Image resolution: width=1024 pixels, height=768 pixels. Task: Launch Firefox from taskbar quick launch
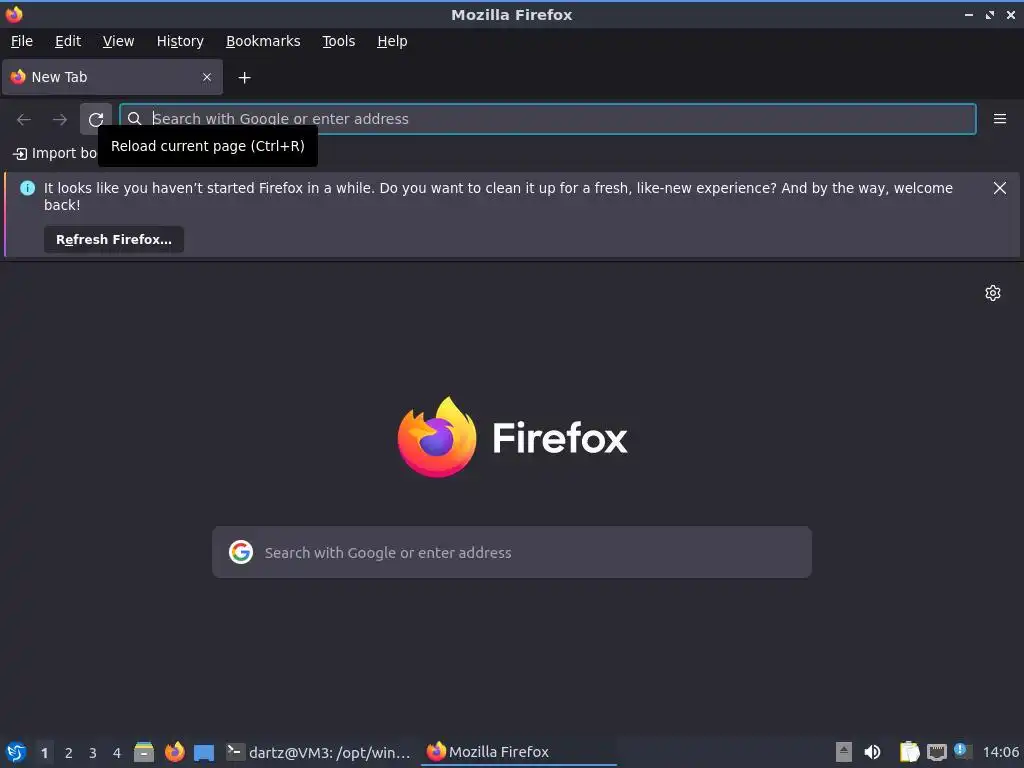(174, 752)
